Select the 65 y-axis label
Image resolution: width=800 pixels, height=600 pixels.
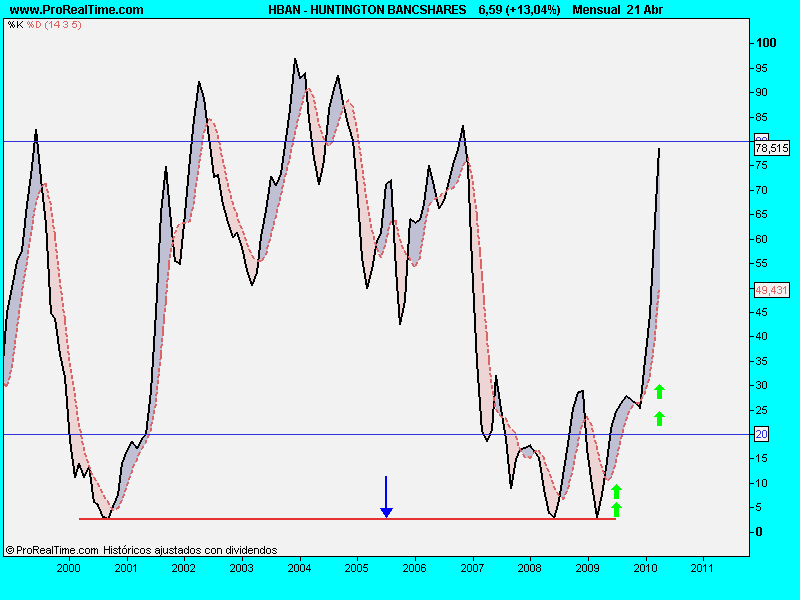(x=761, y=214)
